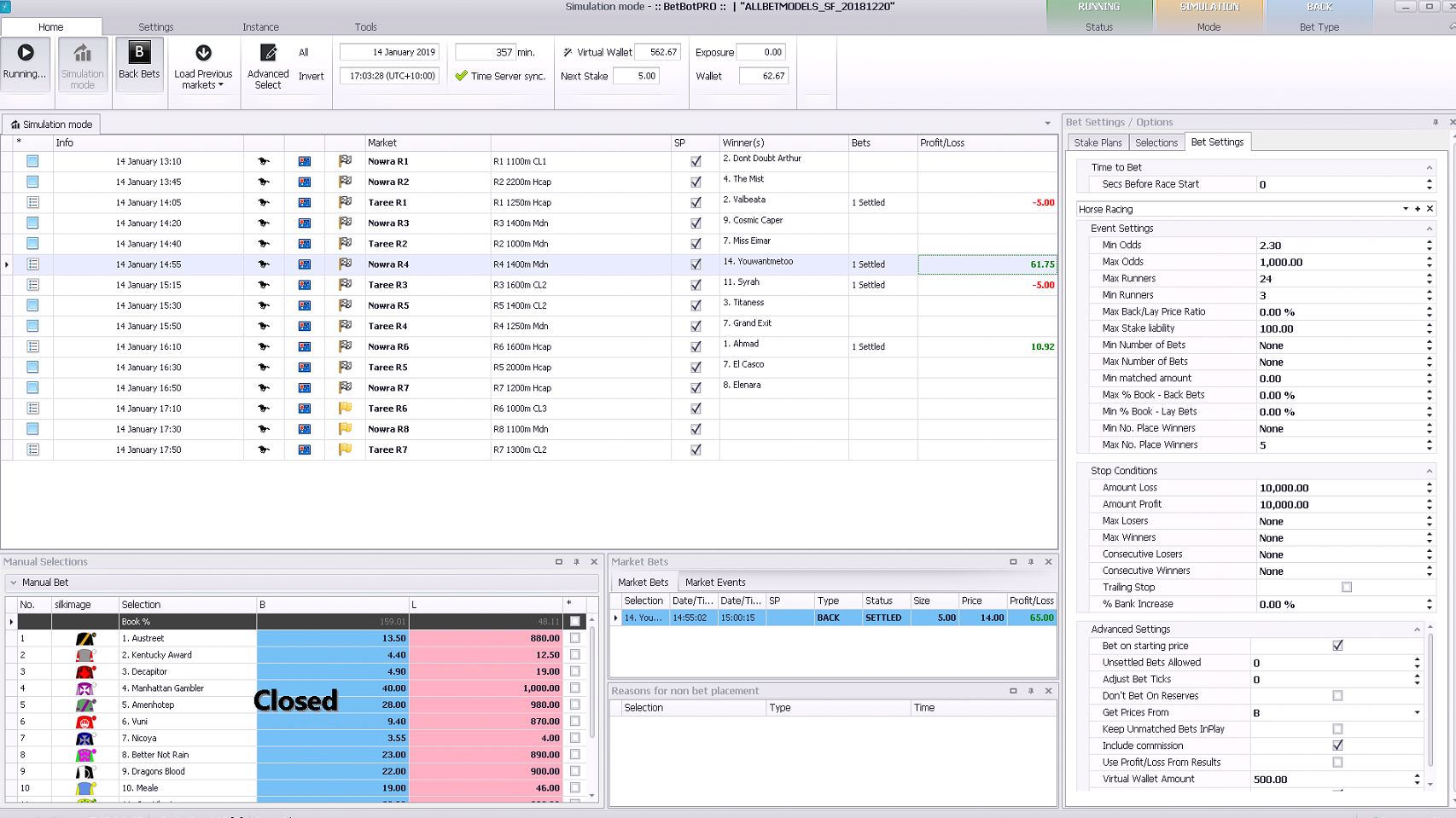Screen dimensions: 1456x818
Task: Collapse the Time to Bet section
Action: coord(1430,167)
